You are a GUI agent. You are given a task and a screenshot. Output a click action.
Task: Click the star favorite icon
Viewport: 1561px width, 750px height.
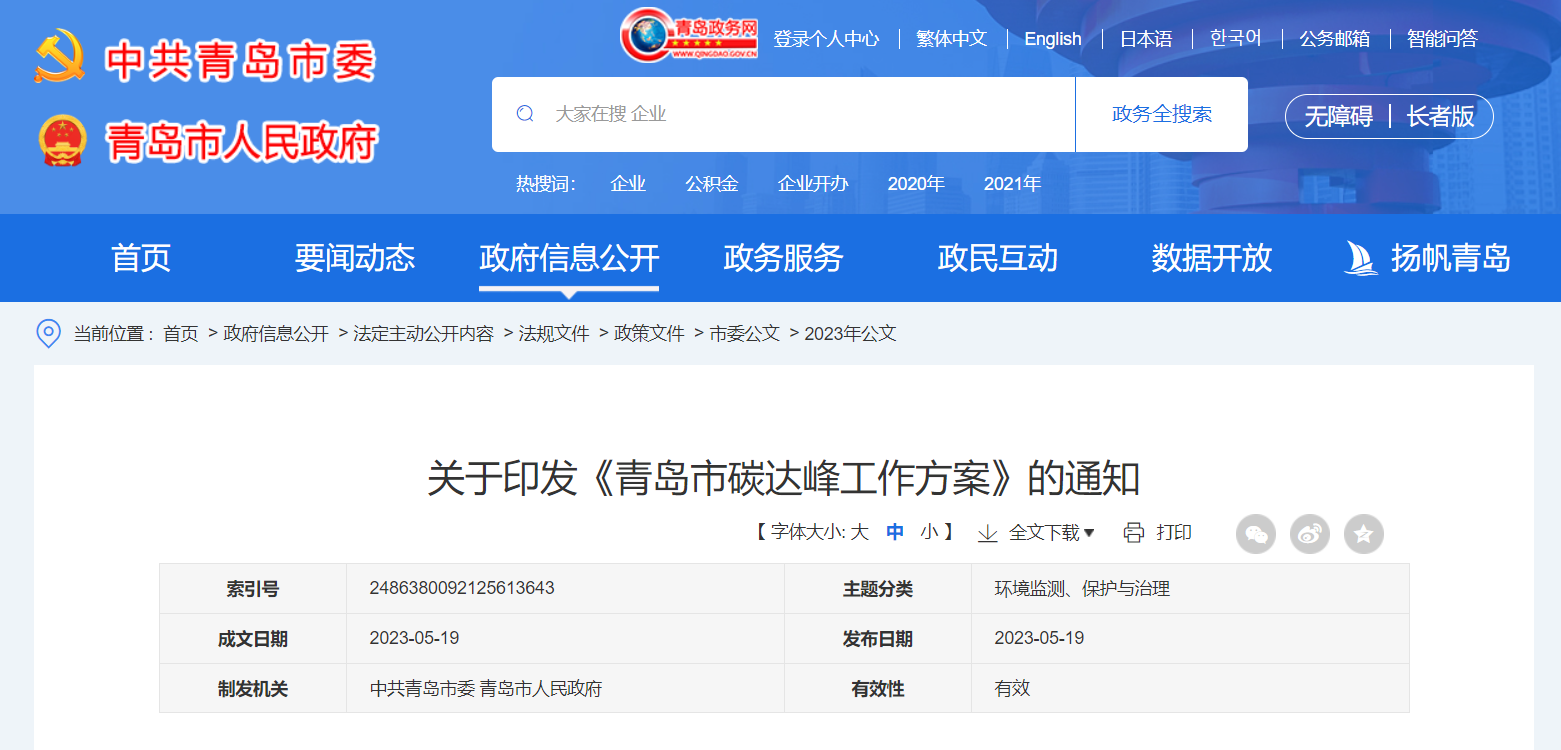pos(1363,534)
